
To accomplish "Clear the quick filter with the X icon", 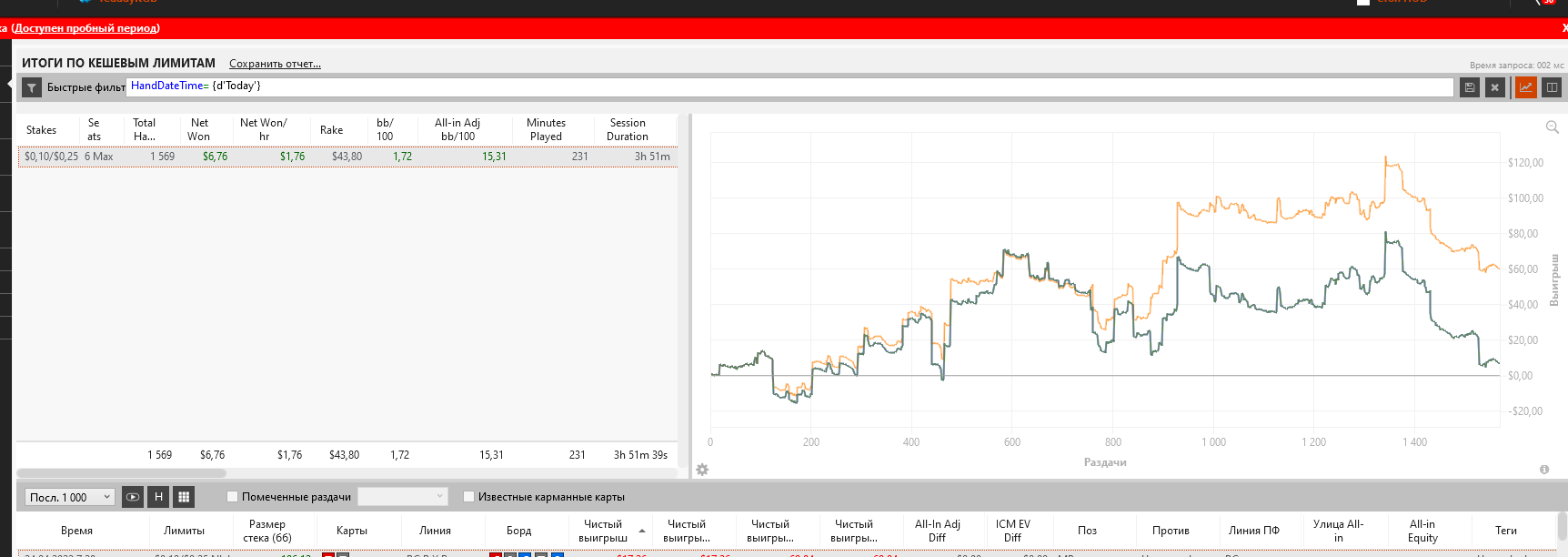I will tap(1494, 87).
